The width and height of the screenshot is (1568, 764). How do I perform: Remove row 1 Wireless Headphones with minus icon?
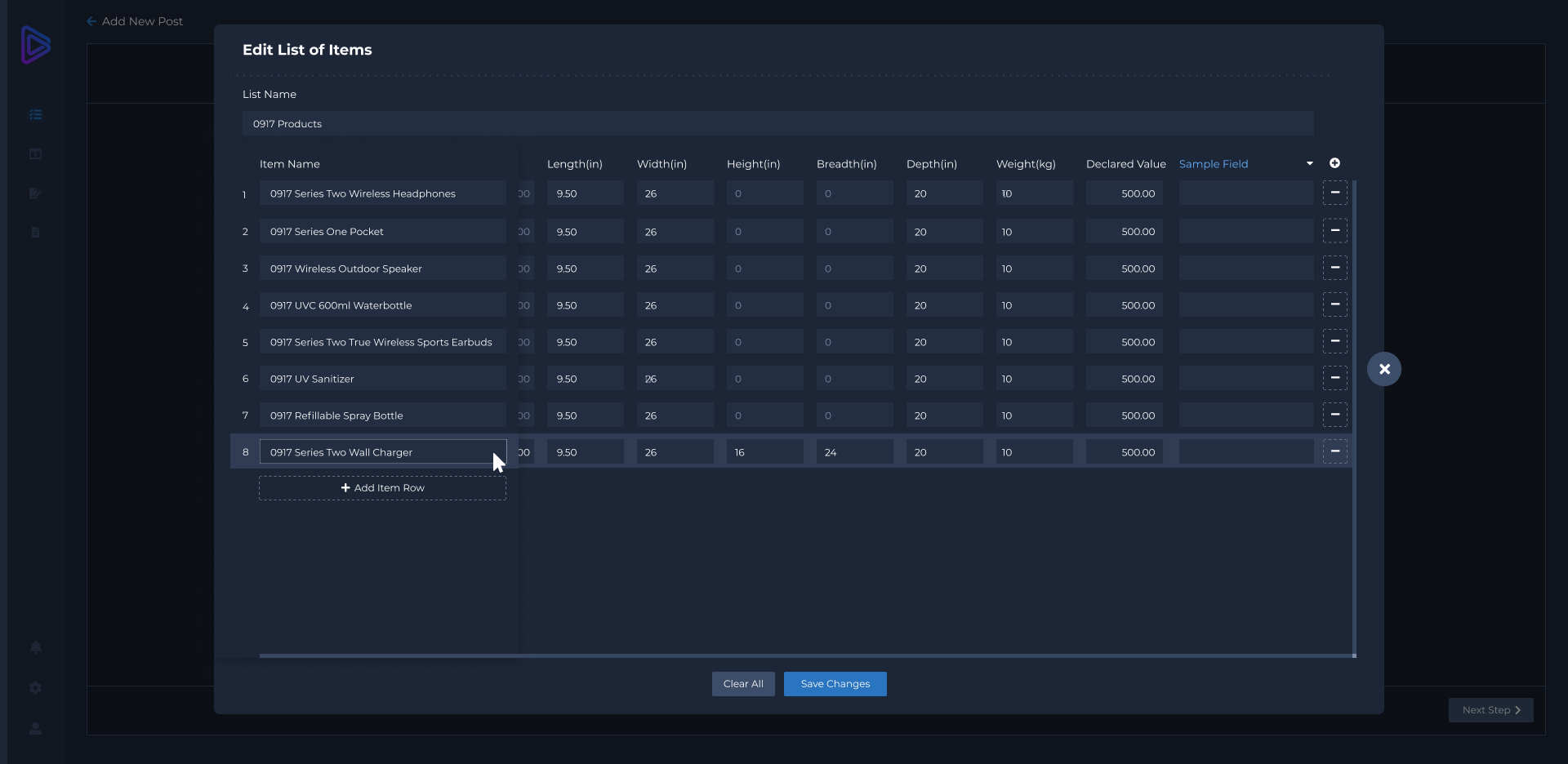point(1334,193)
